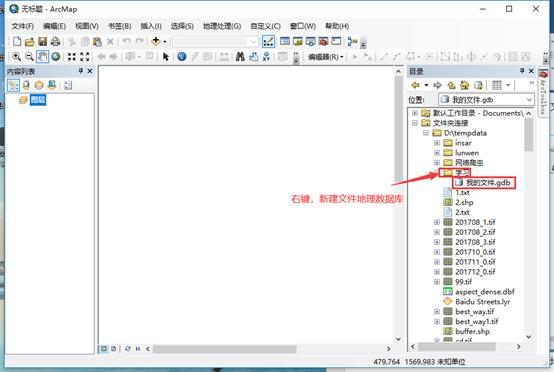Select the Zoom In tool

[x=16, y=57]
